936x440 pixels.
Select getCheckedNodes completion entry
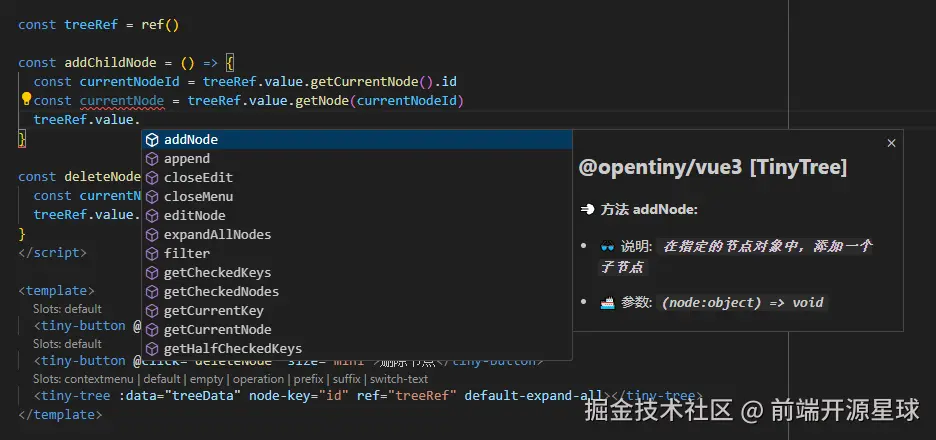(221, 291)
